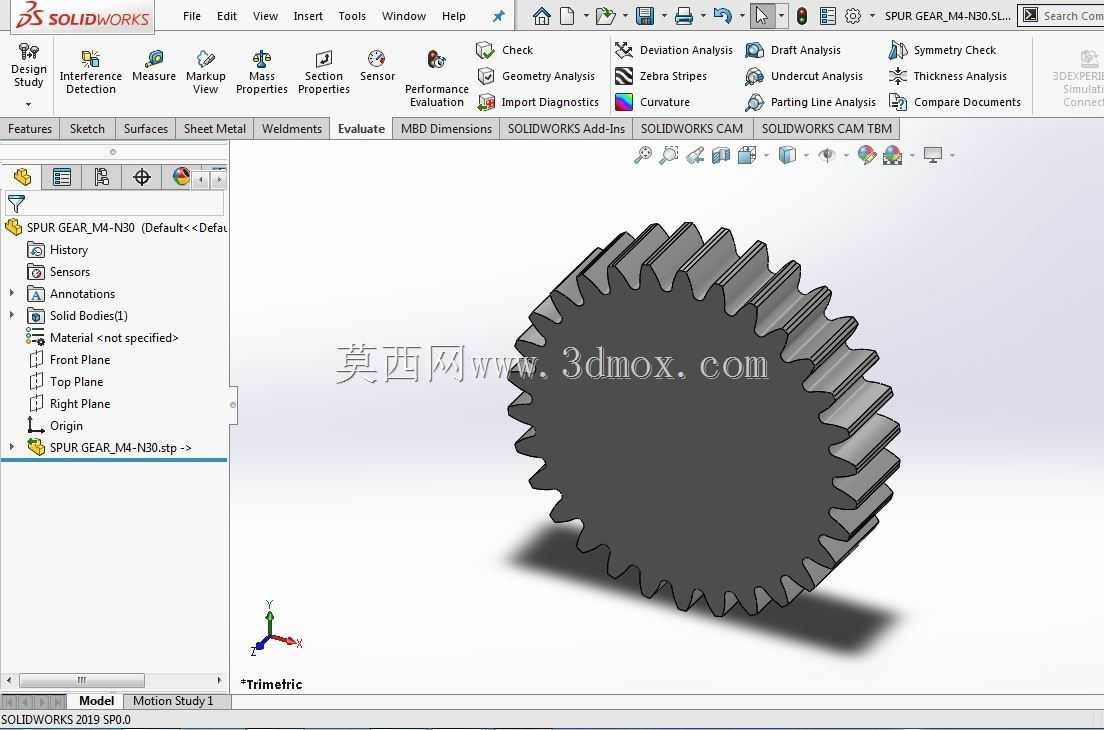
Task: Open Markup View
Action: pyautogui.click(x=206, y=72)
